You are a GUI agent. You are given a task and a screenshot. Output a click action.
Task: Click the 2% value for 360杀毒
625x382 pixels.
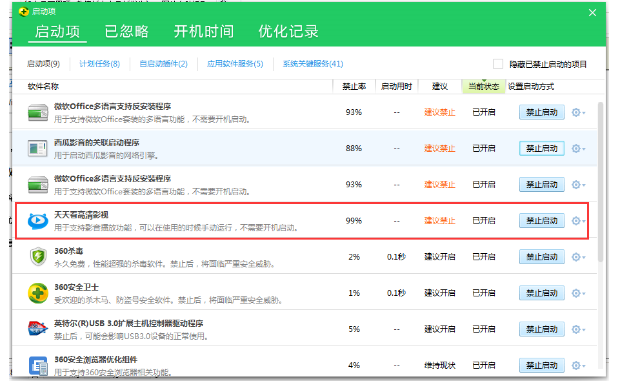pos(354,257)
